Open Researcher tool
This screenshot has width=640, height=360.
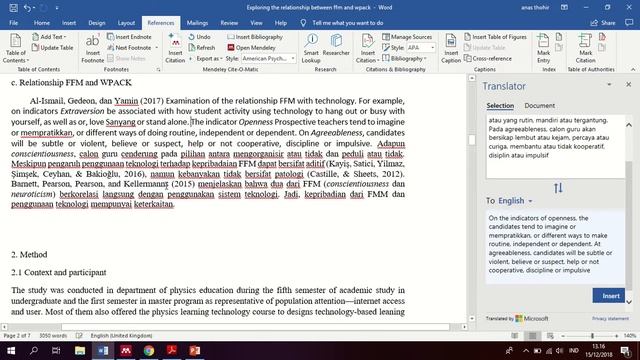tap(336, 45)
